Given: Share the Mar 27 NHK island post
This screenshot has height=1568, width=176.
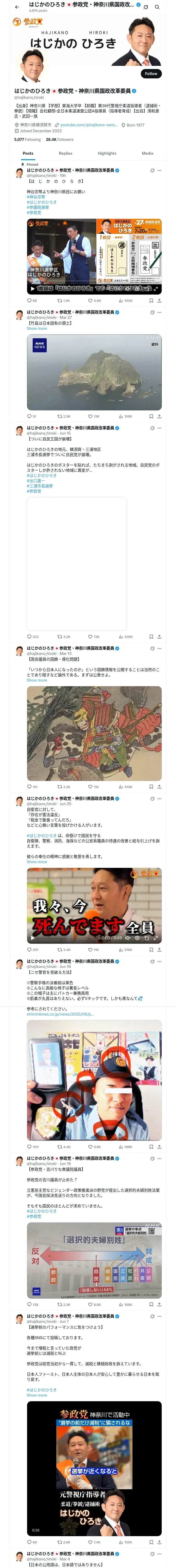Looking at the screenshot, I should 159,416.
